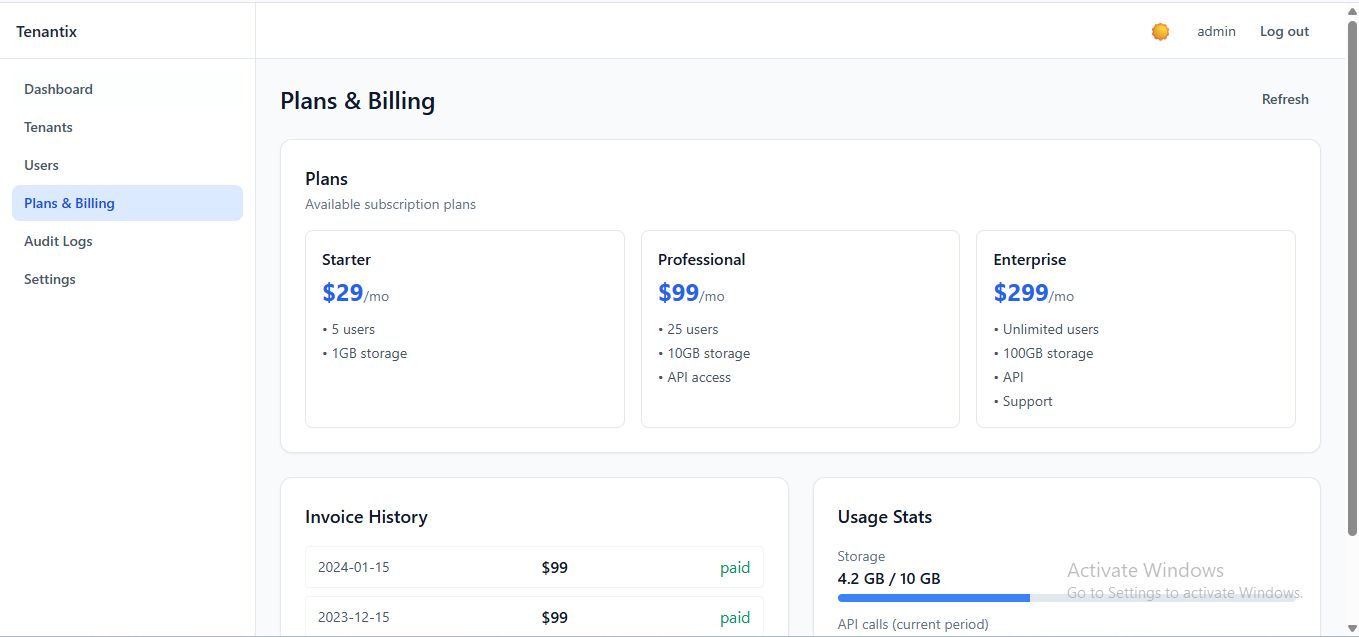Toggle the sun theme icon
1359x637 pixels.
click(1160, 32)
